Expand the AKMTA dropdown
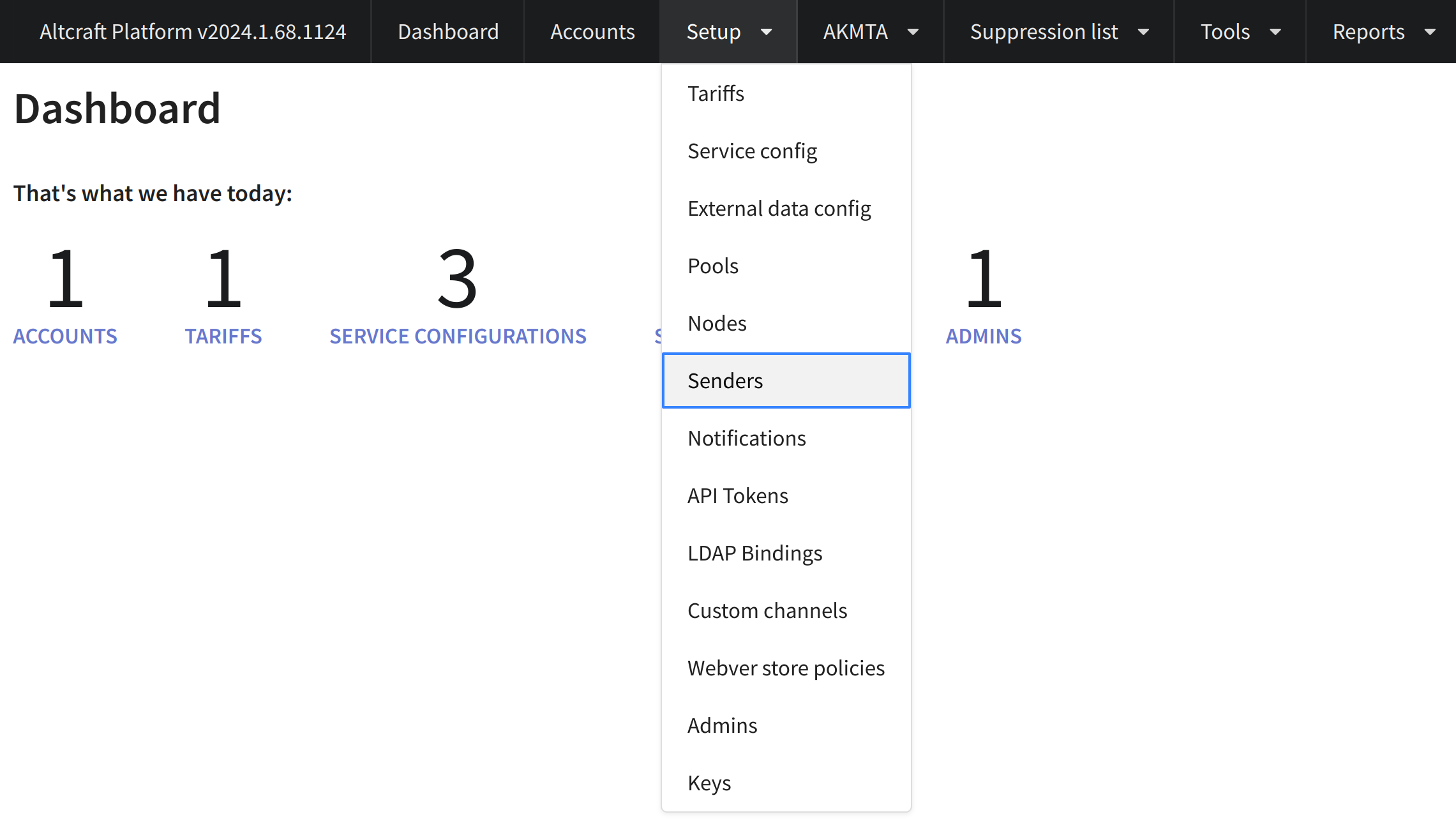Viewport: 1456px width, 835px height. (x=870, y=31)
